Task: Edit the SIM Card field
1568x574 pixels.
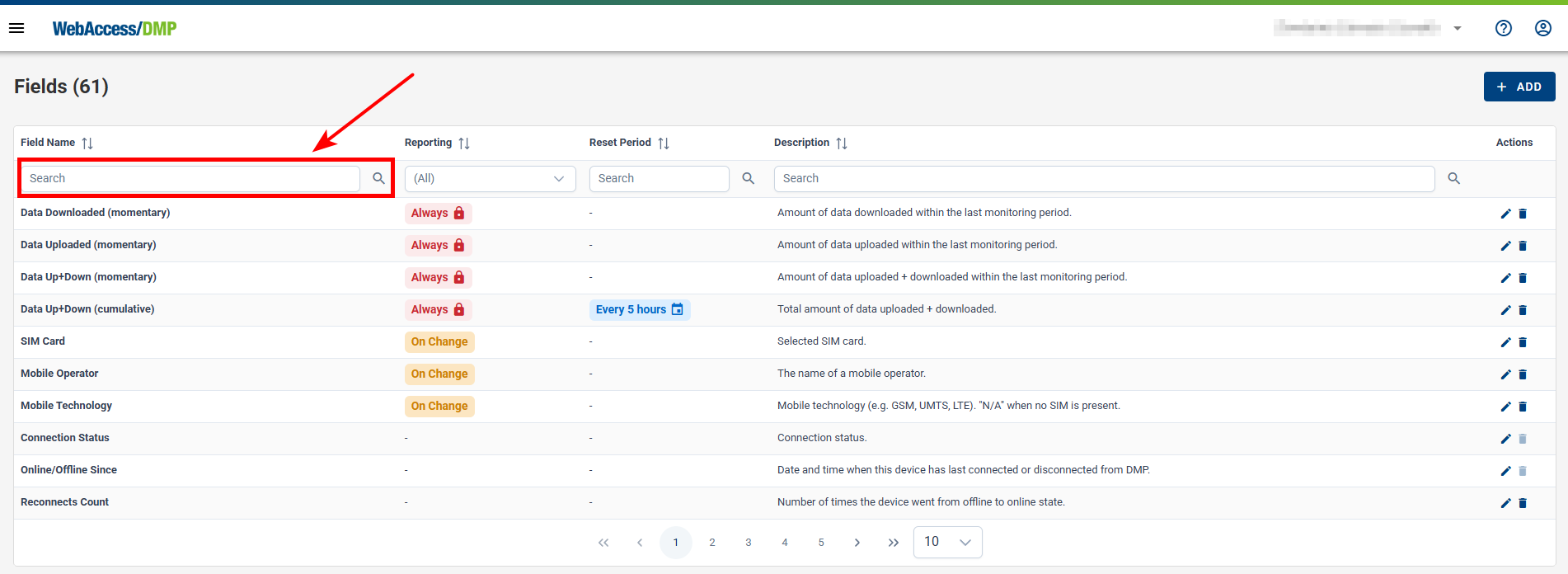Action: (x=1505, y=342)
